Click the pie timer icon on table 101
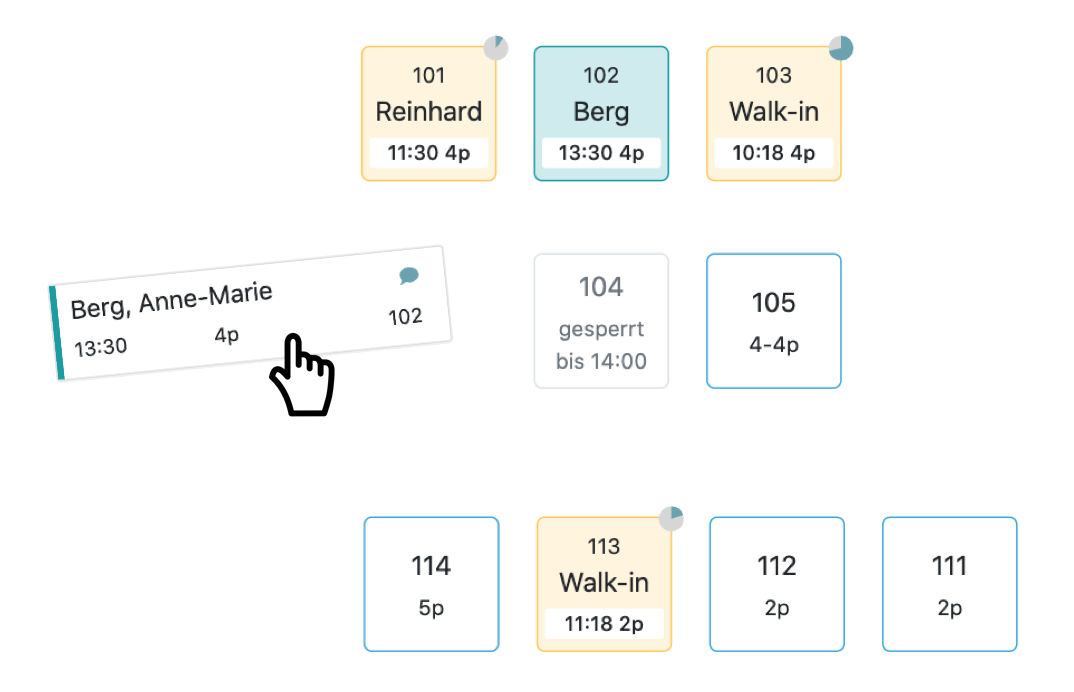1074x692 pixels. [x=496, y=48]
